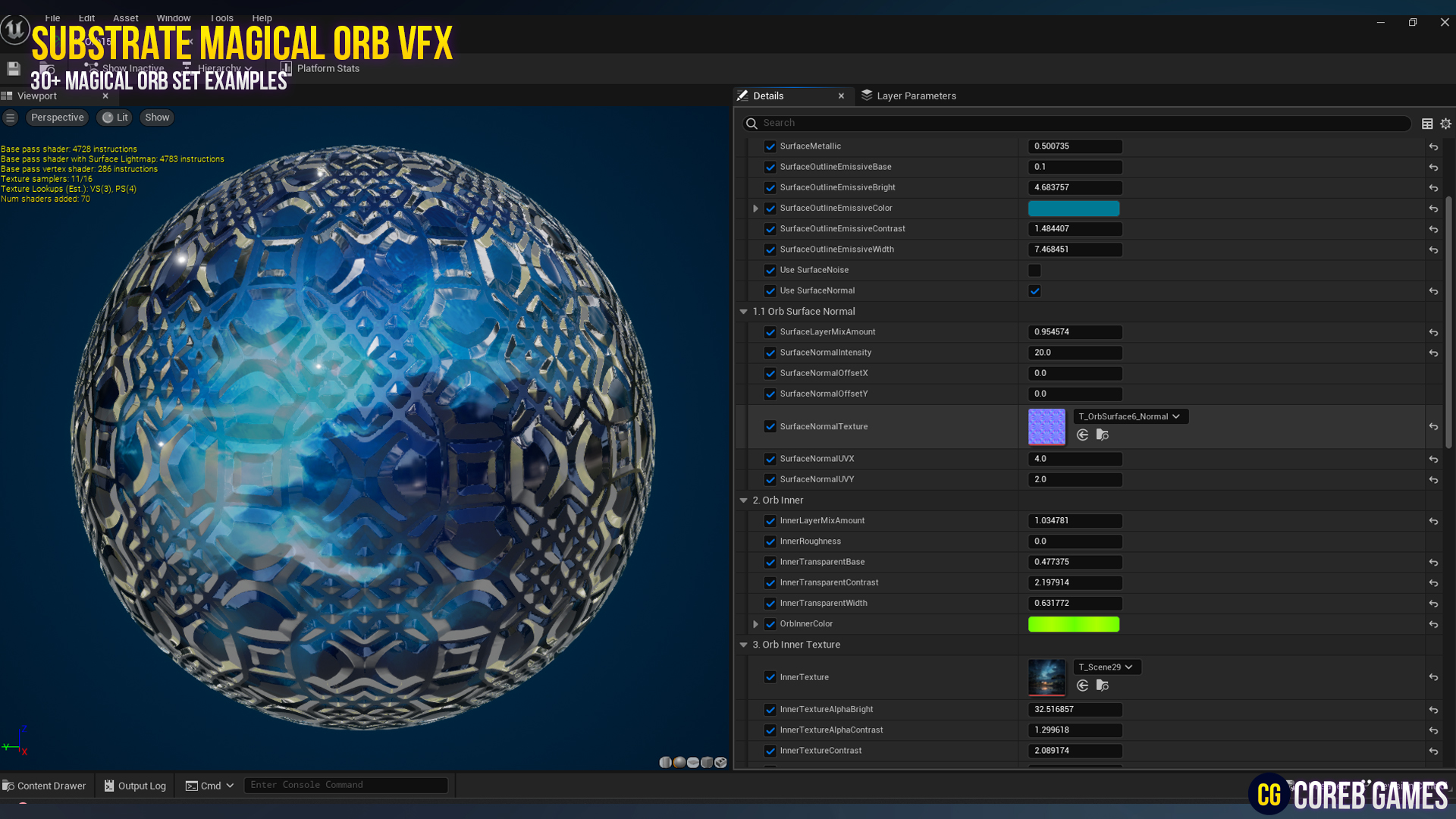Open the viewport options hamburger menu

point(11,118)
